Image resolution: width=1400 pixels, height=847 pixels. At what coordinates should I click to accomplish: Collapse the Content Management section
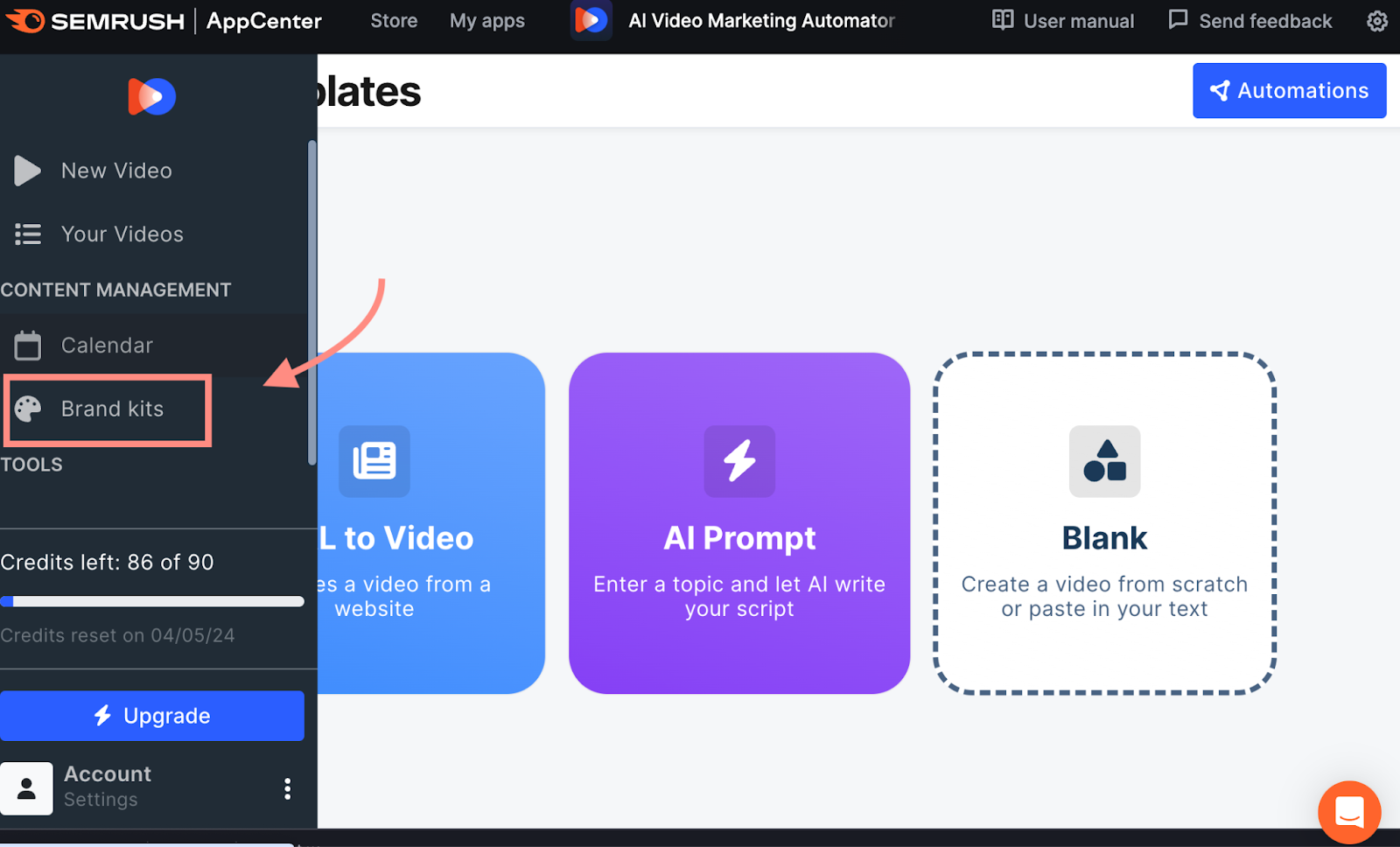click(116, 290)
